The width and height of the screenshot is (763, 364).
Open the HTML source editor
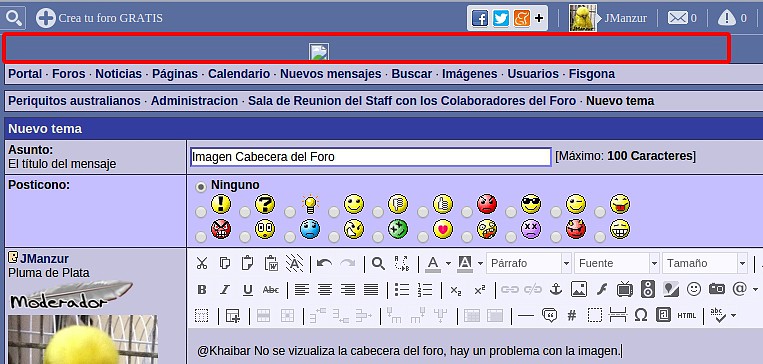(x=687, y=315)
